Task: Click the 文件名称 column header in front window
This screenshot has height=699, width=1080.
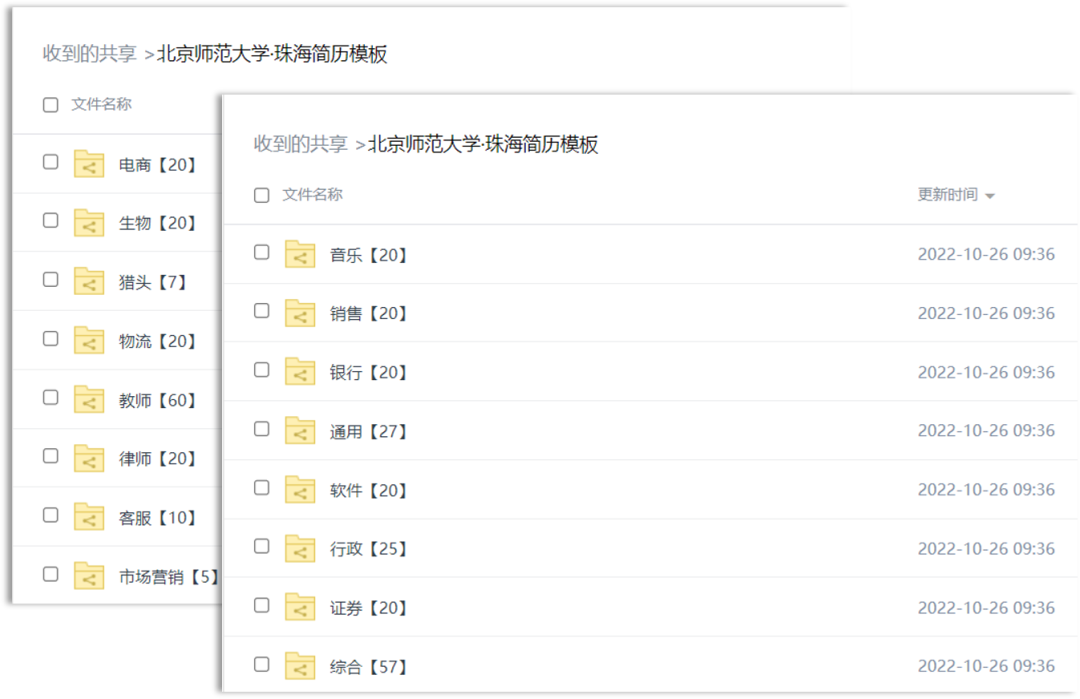Action: pyautogui.click(x=312, y=195)
